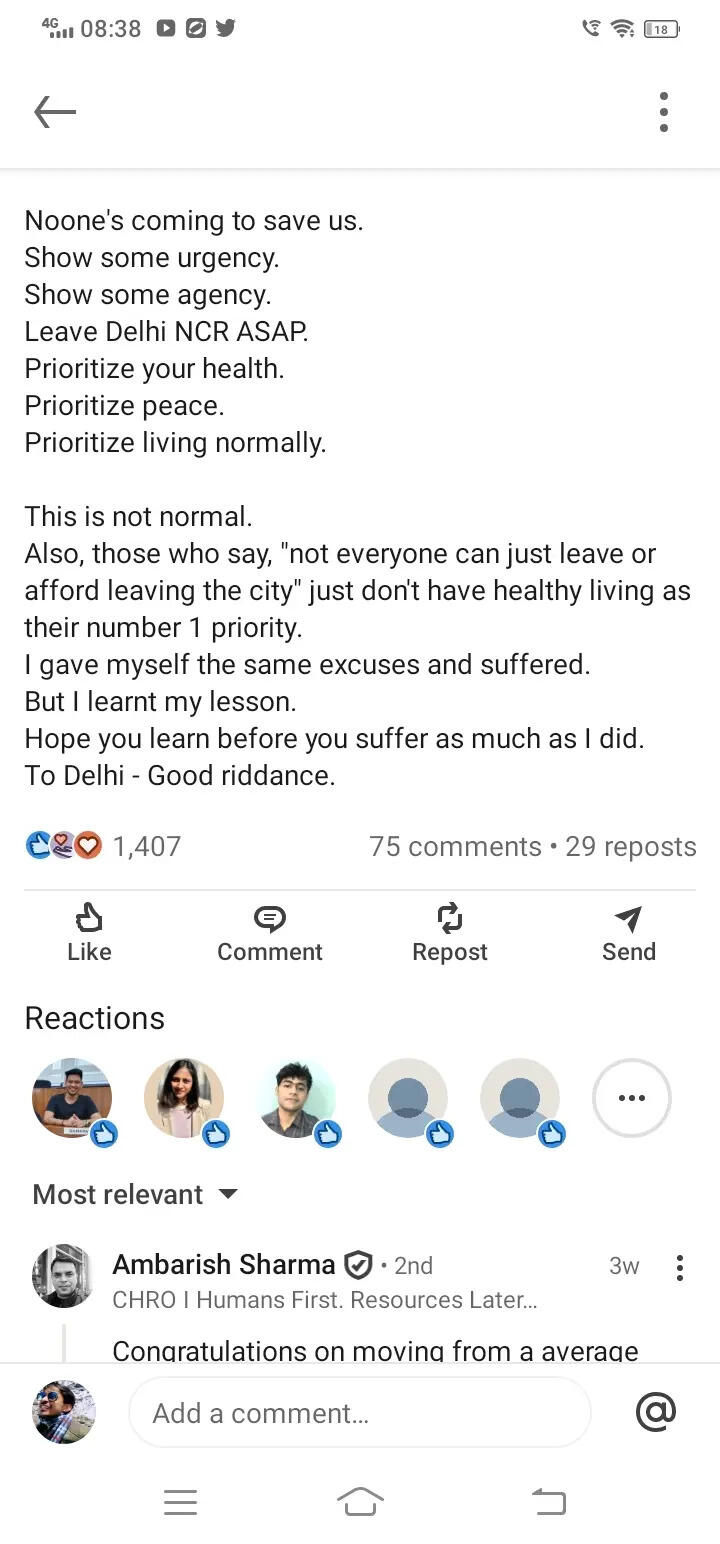The image size is (720, 1544).
Task: View first reactor's profile photo
Action: click(x=72, y=1098)
